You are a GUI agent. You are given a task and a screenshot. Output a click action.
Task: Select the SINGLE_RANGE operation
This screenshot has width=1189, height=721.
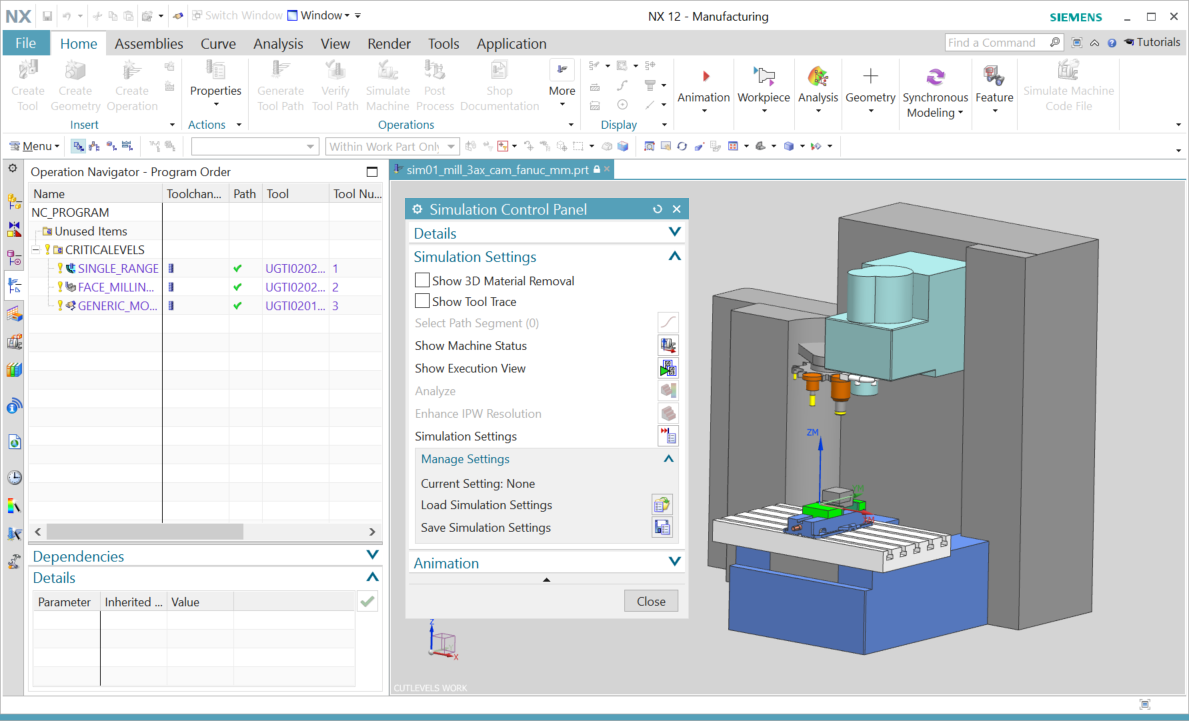pyautogui.click(x=118, y=268)
